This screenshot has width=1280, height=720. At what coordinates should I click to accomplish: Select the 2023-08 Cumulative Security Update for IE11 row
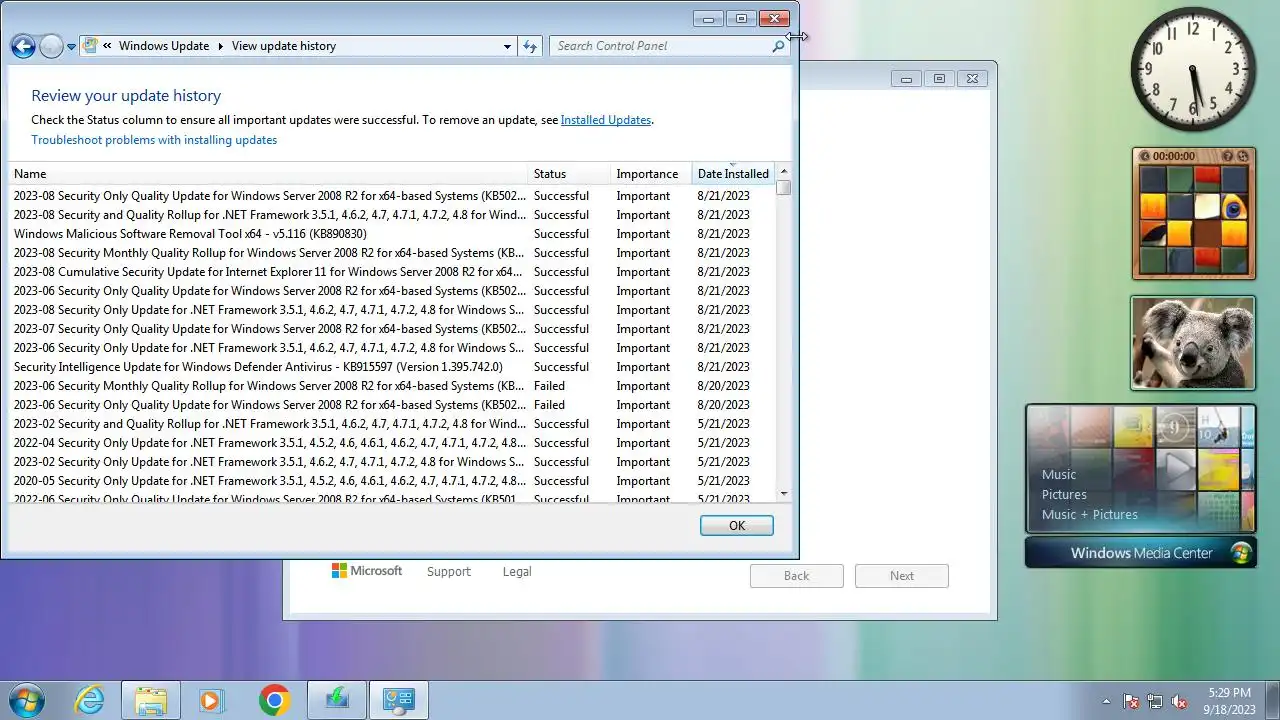click(x=392, y=272)
